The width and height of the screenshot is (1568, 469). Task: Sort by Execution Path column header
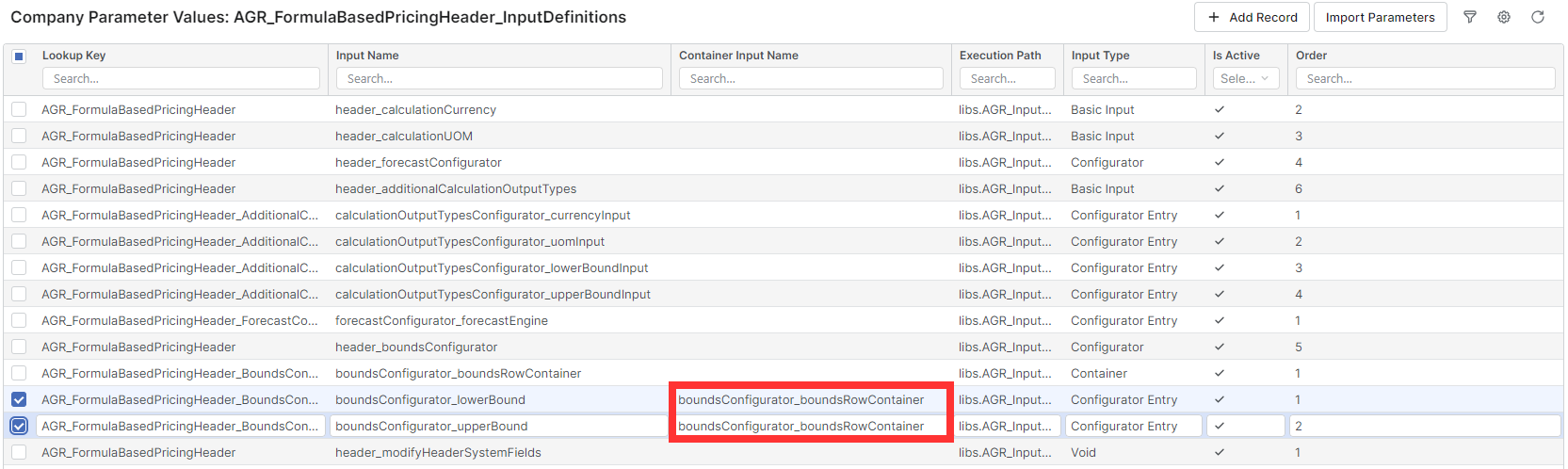[1000, 56]
